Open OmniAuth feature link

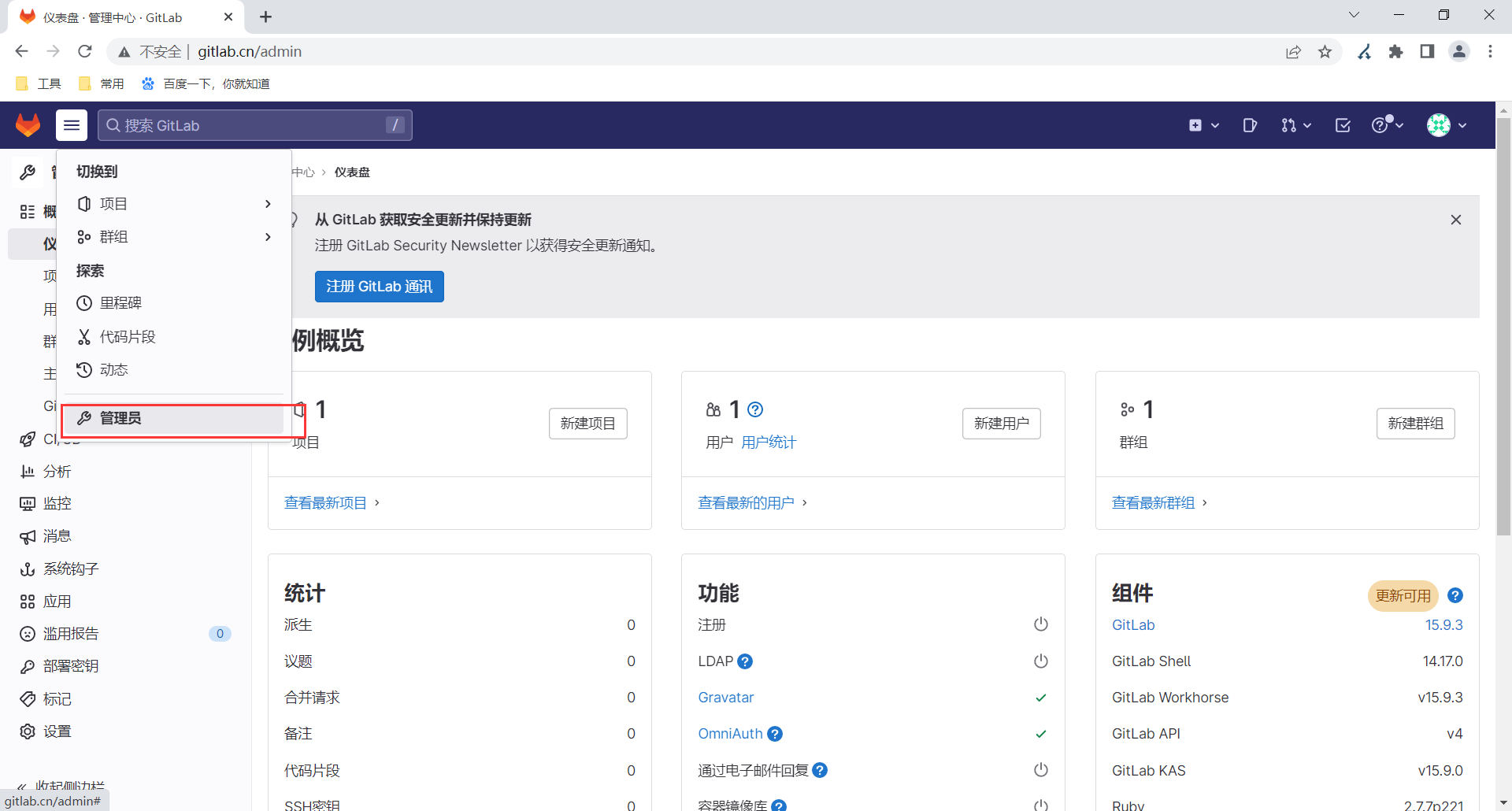pos(730,734)
